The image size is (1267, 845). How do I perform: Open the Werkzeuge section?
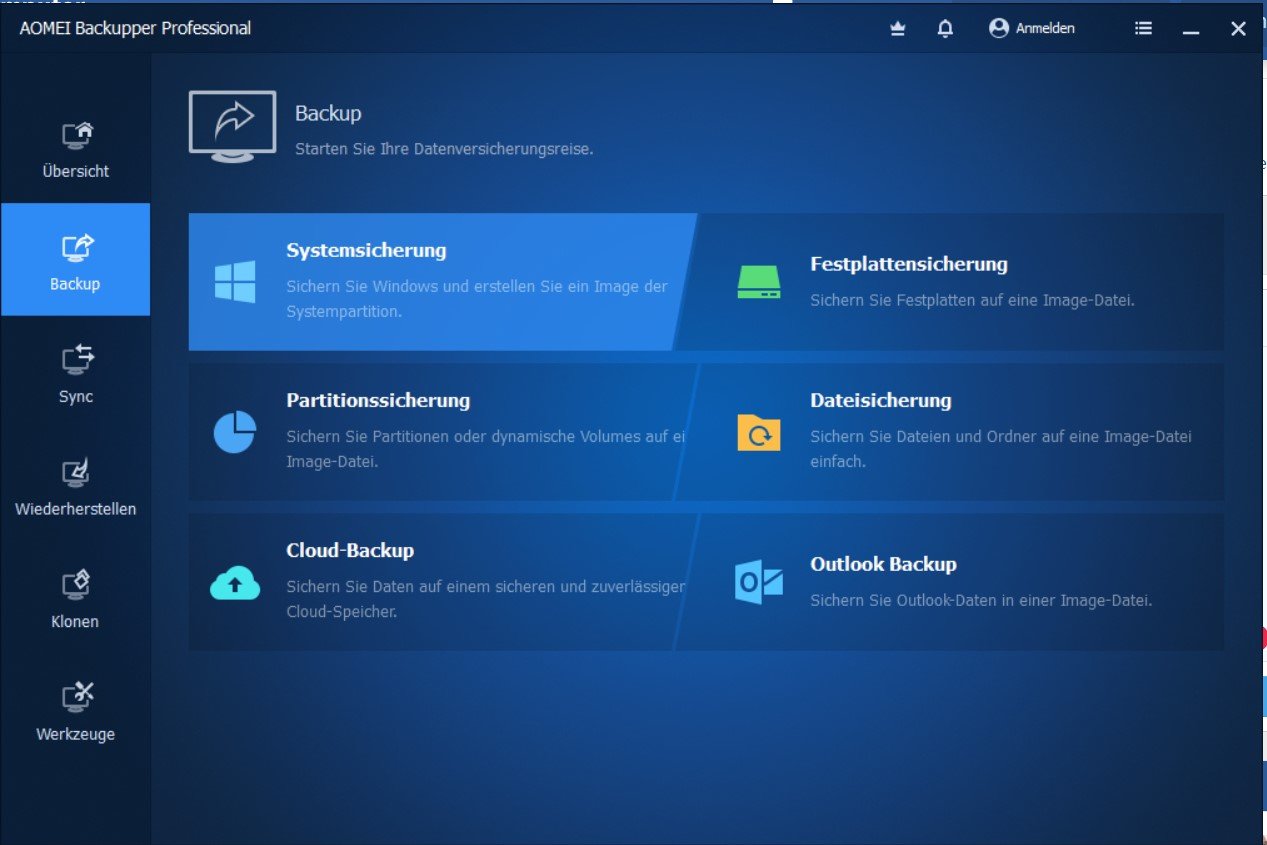click(x=76, y=709)
